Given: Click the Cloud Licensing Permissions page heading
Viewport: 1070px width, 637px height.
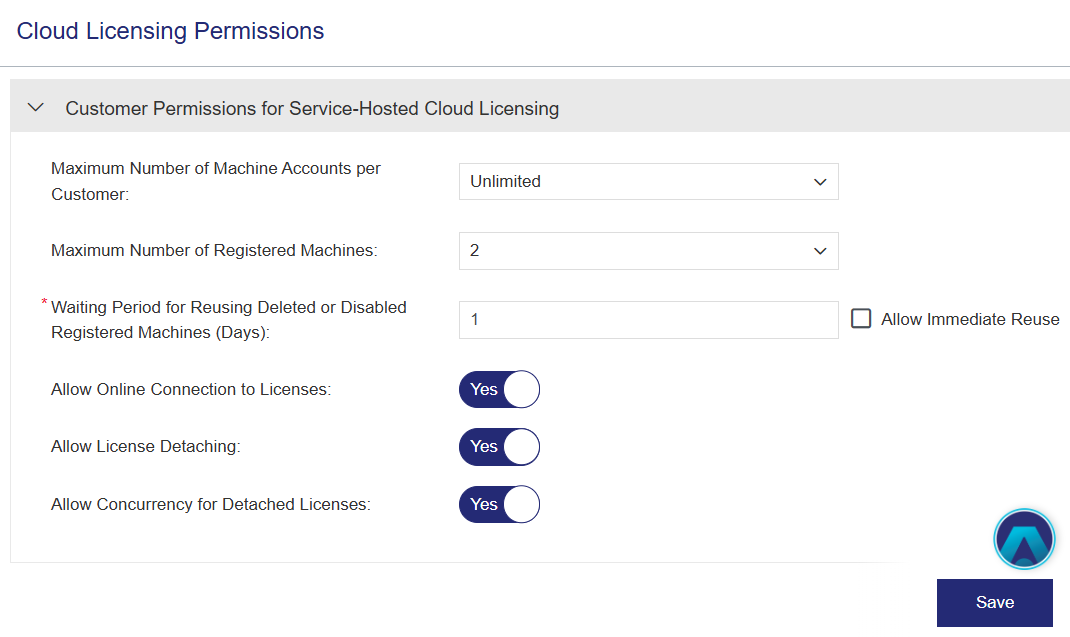Looking at the screenshot, I should coord(171,31).
